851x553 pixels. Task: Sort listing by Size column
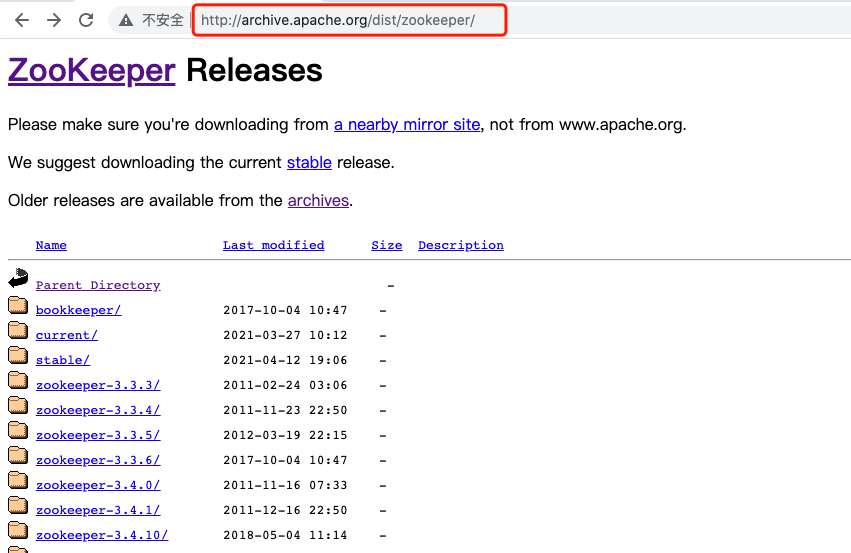386,245
